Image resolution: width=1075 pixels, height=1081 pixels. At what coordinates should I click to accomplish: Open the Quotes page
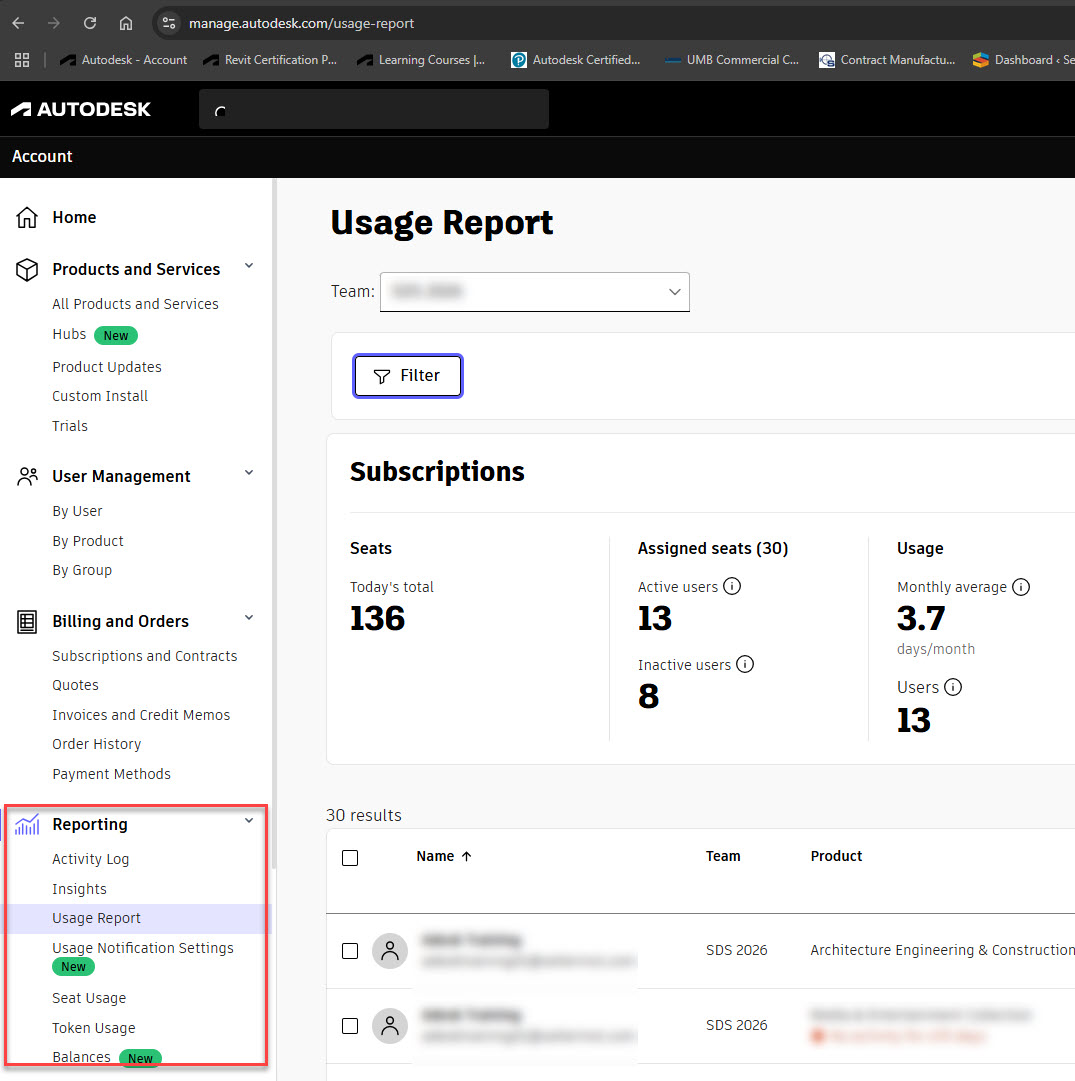(x=75, y=685)
